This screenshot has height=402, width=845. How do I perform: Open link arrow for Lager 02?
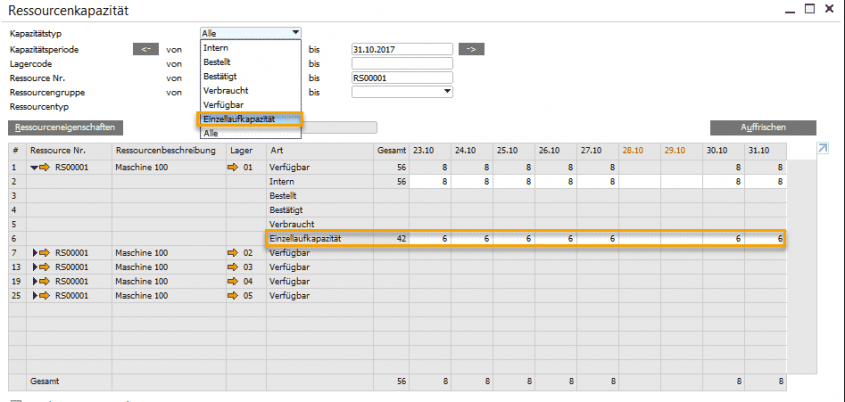(x=232, y=253)
